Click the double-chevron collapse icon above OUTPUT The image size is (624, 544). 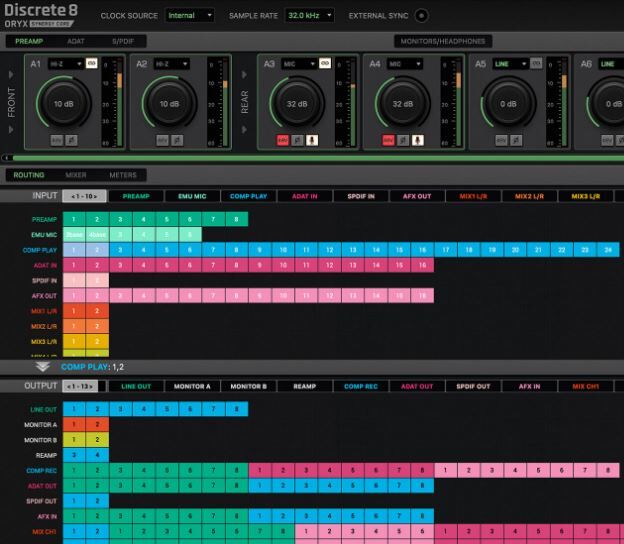[43, 367]
